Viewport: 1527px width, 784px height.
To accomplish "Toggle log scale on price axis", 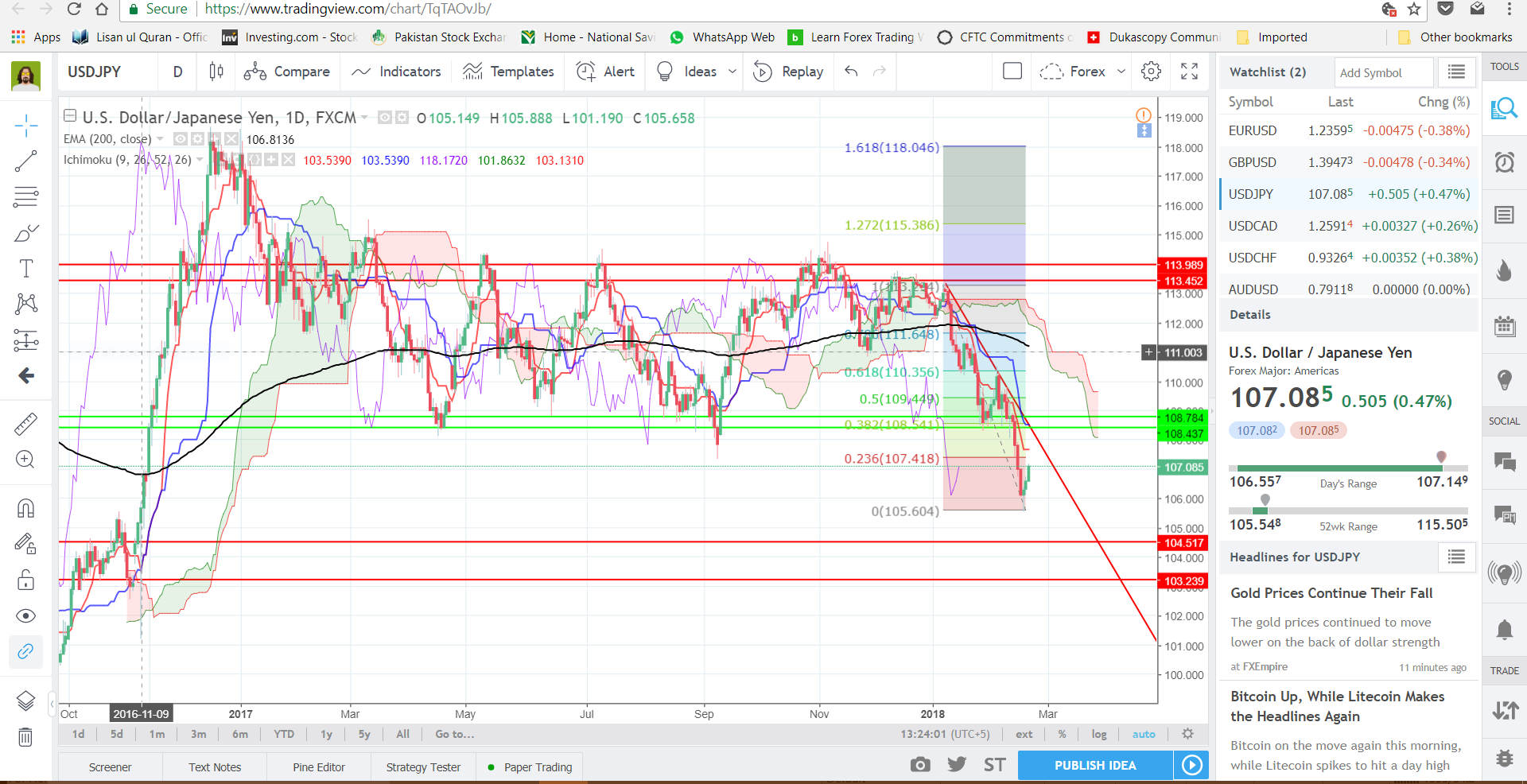I will [x=1098, y=734].
